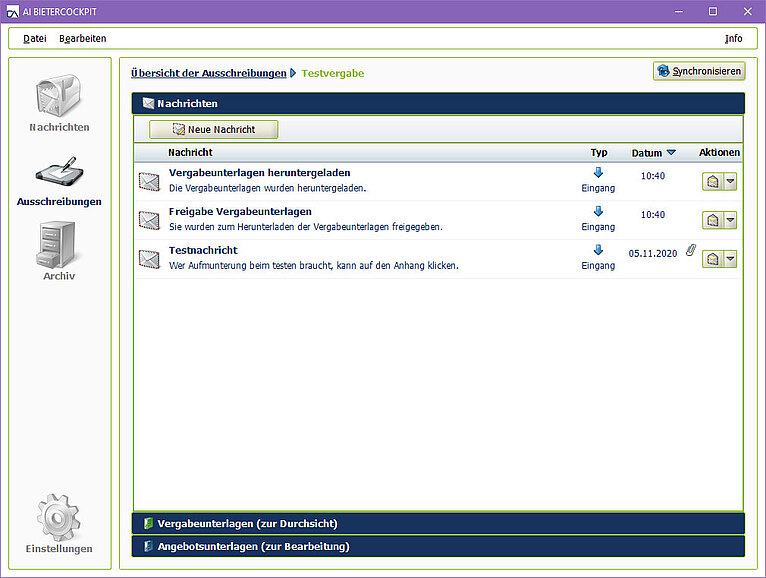This screenshot has width=766, height=578.
Task: Click envelope icon of Vergabeunterlagen heruntergeladen message
Action: click(x=149, y=181)
